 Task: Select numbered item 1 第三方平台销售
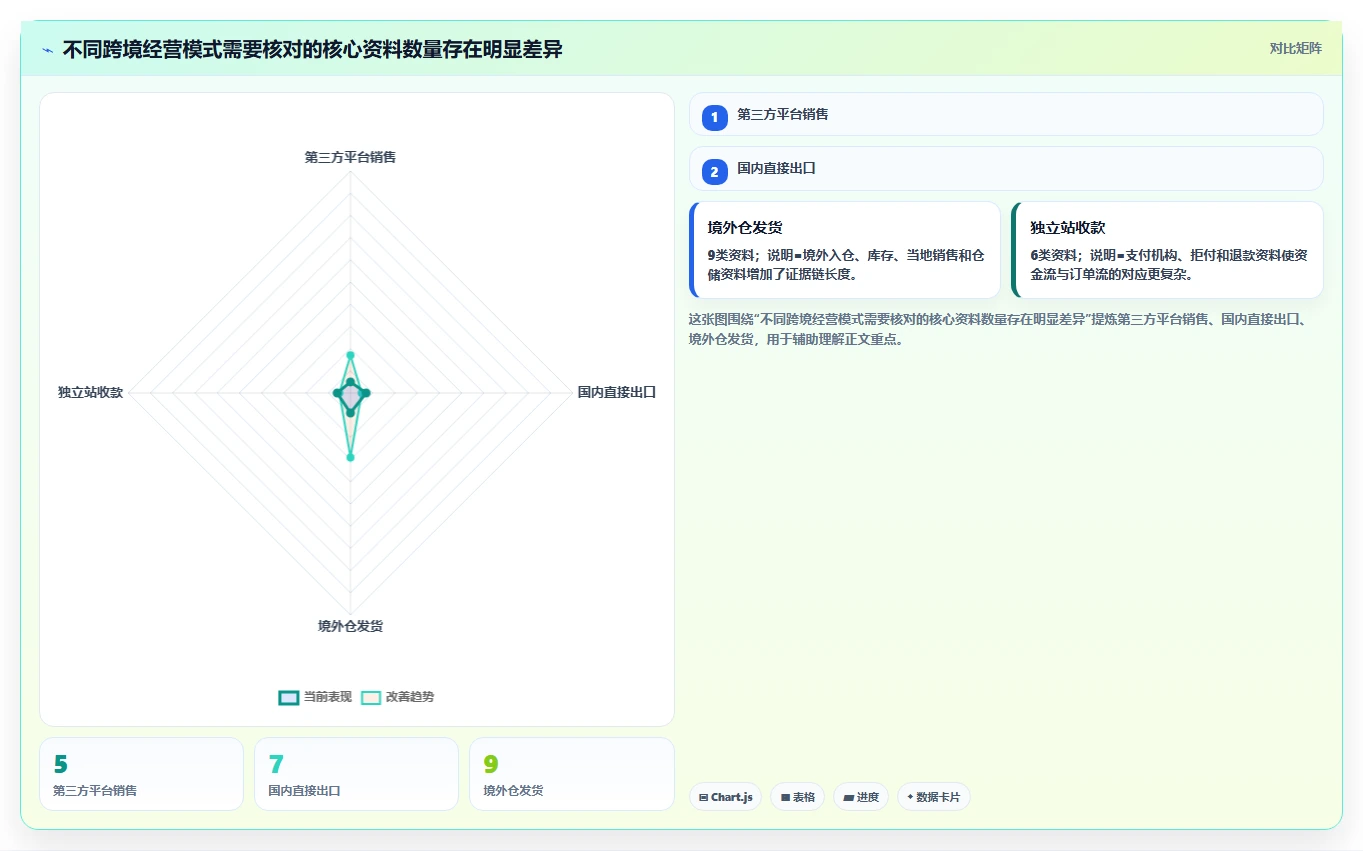[1006, 114]
